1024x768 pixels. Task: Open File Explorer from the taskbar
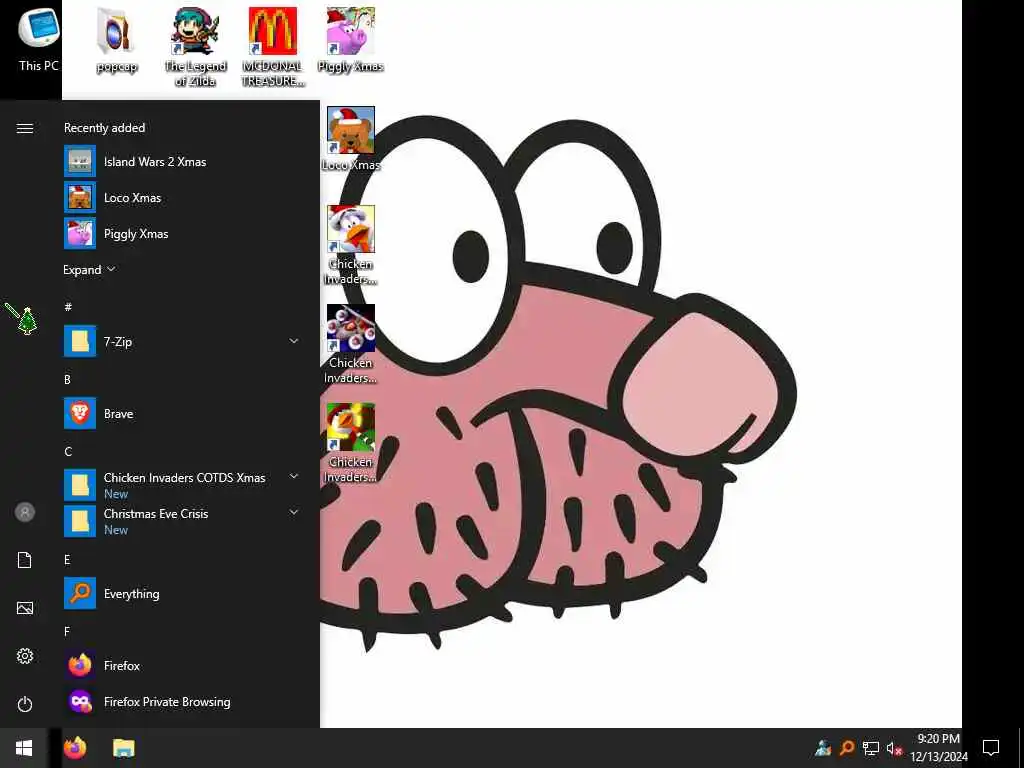123,748
